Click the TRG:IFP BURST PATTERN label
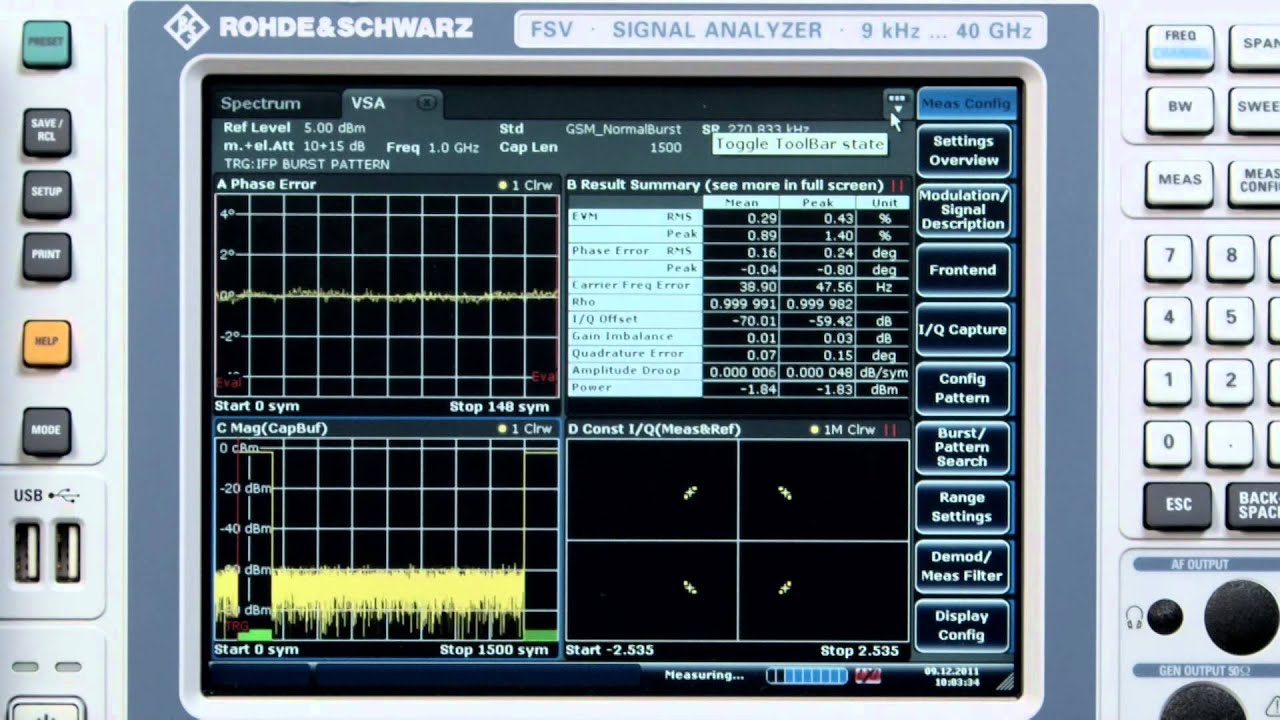Screen dimensions: 1280x720 [307, 164]
